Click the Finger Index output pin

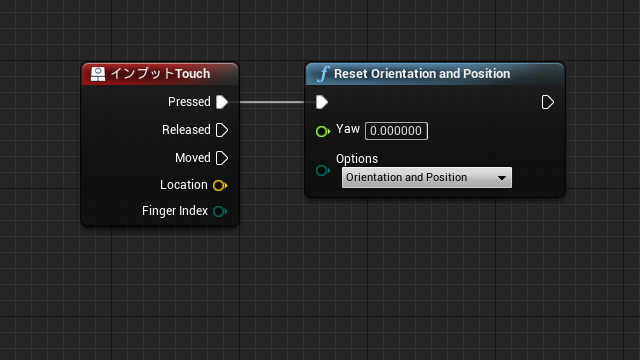pyautogui.click(x=220, y=211)
